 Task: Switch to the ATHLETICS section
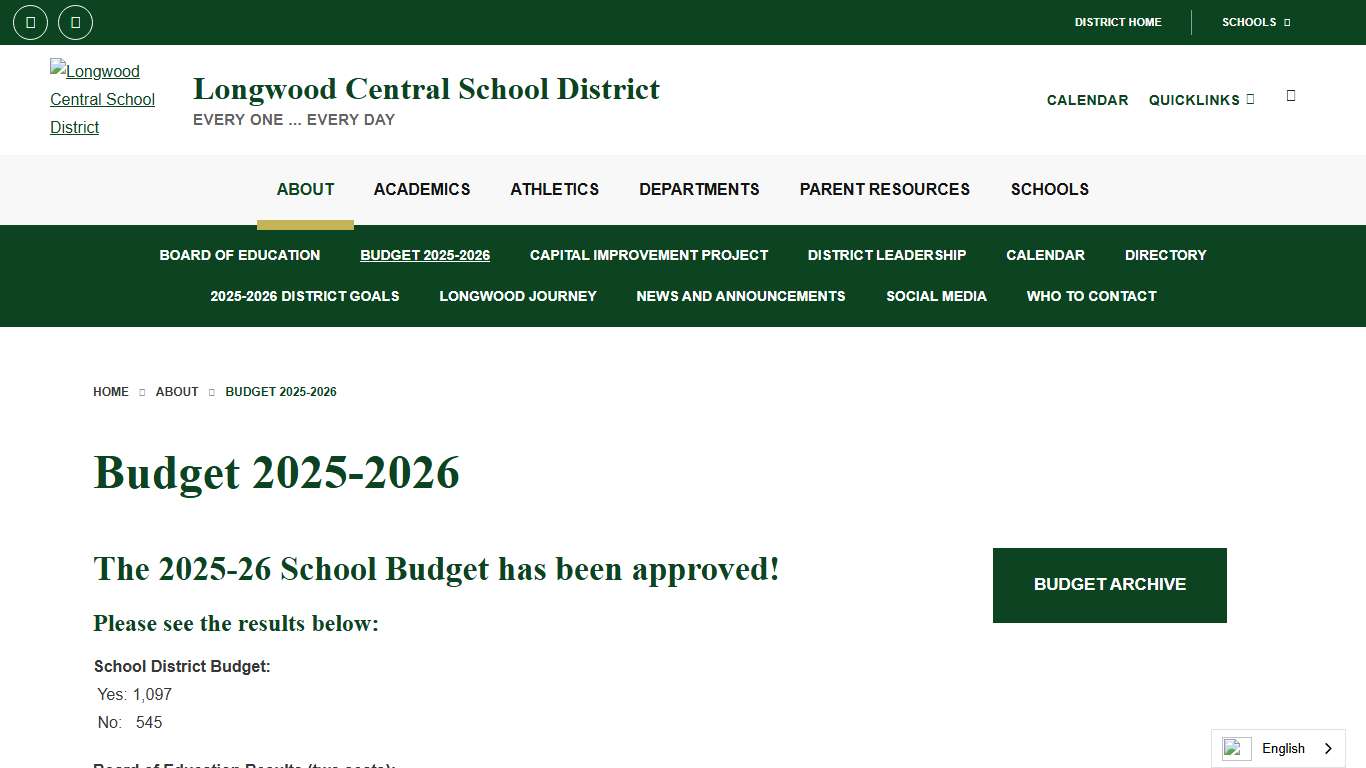pyautogui.click(x=554, y=189)
